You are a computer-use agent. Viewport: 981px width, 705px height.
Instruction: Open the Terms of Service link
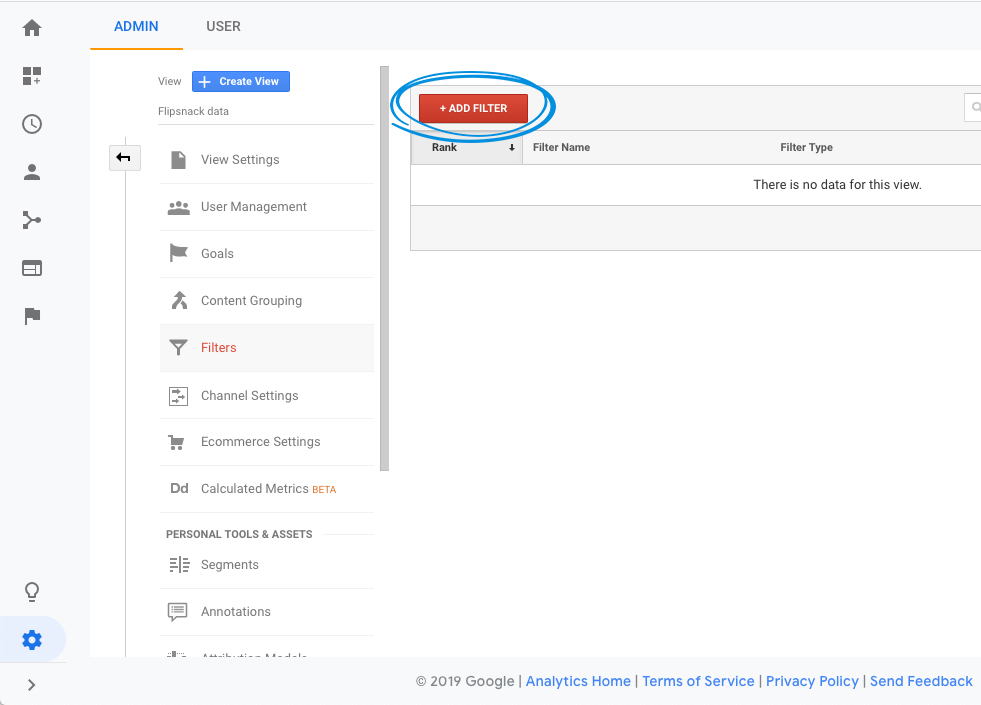[x=698, y=681]
